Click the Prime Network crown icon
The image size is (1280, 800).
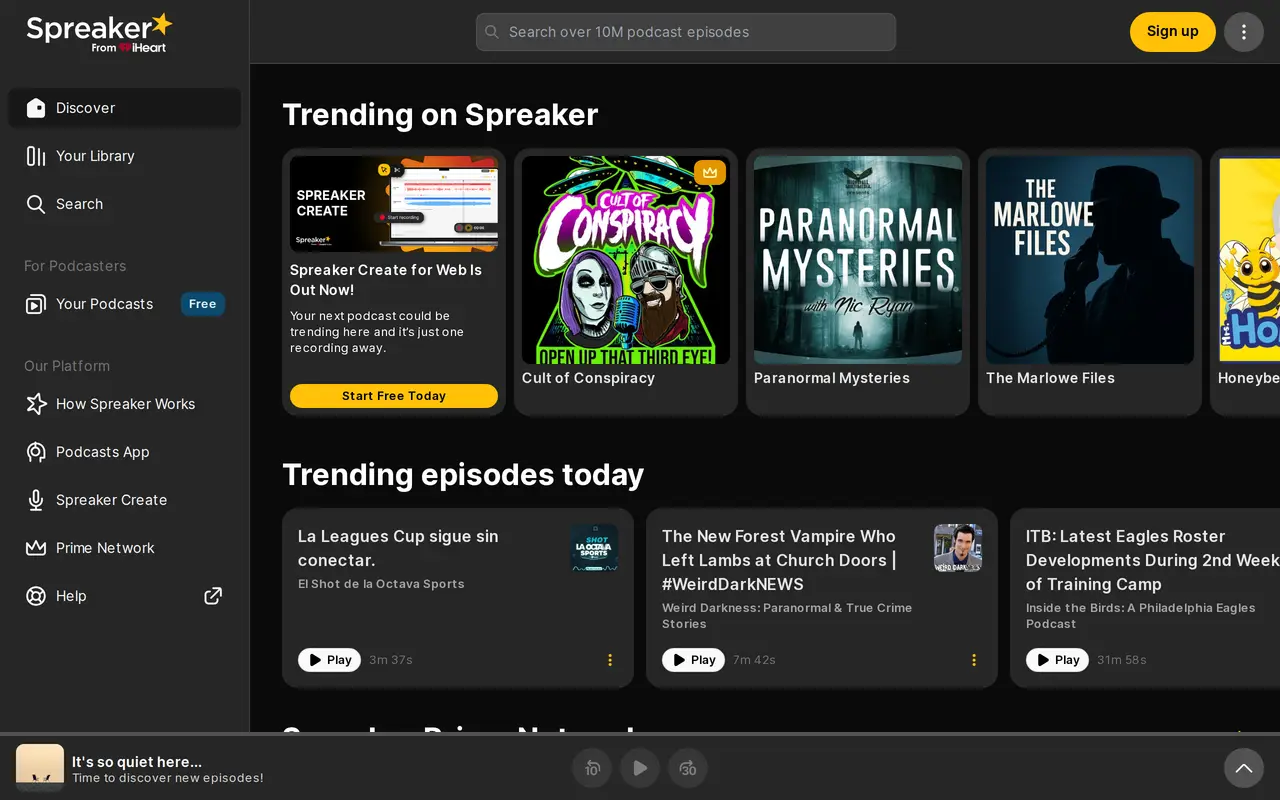[36, 548]
